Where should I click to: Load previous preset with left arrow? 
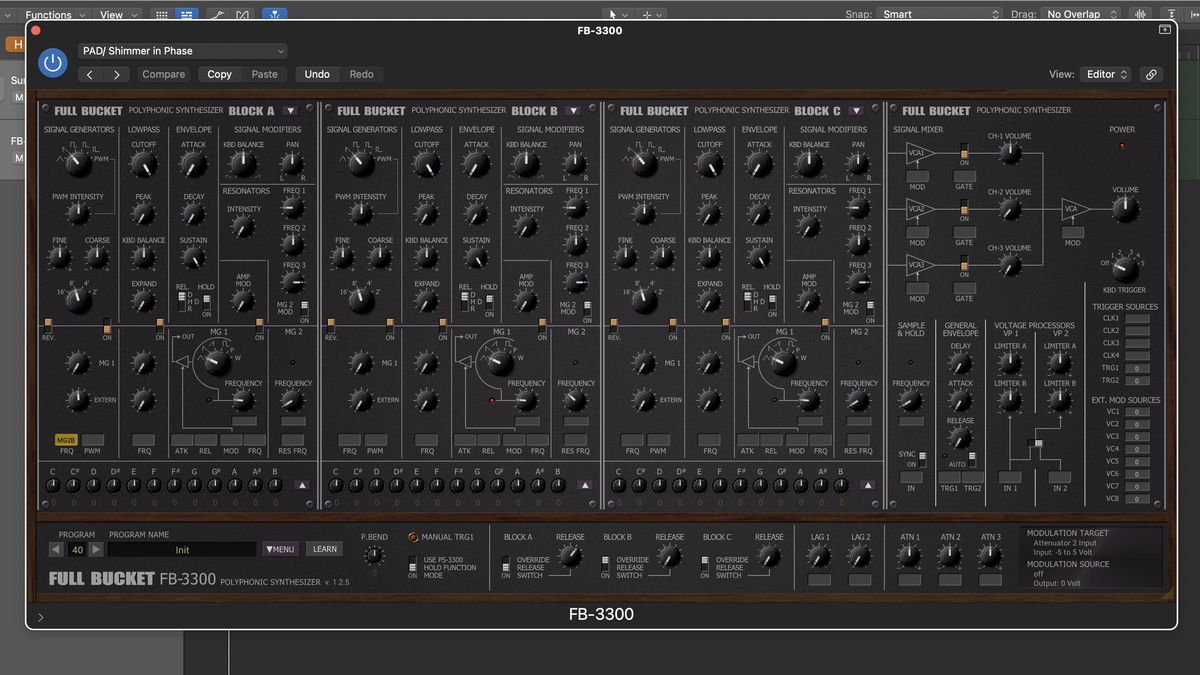tap(91, 74)
